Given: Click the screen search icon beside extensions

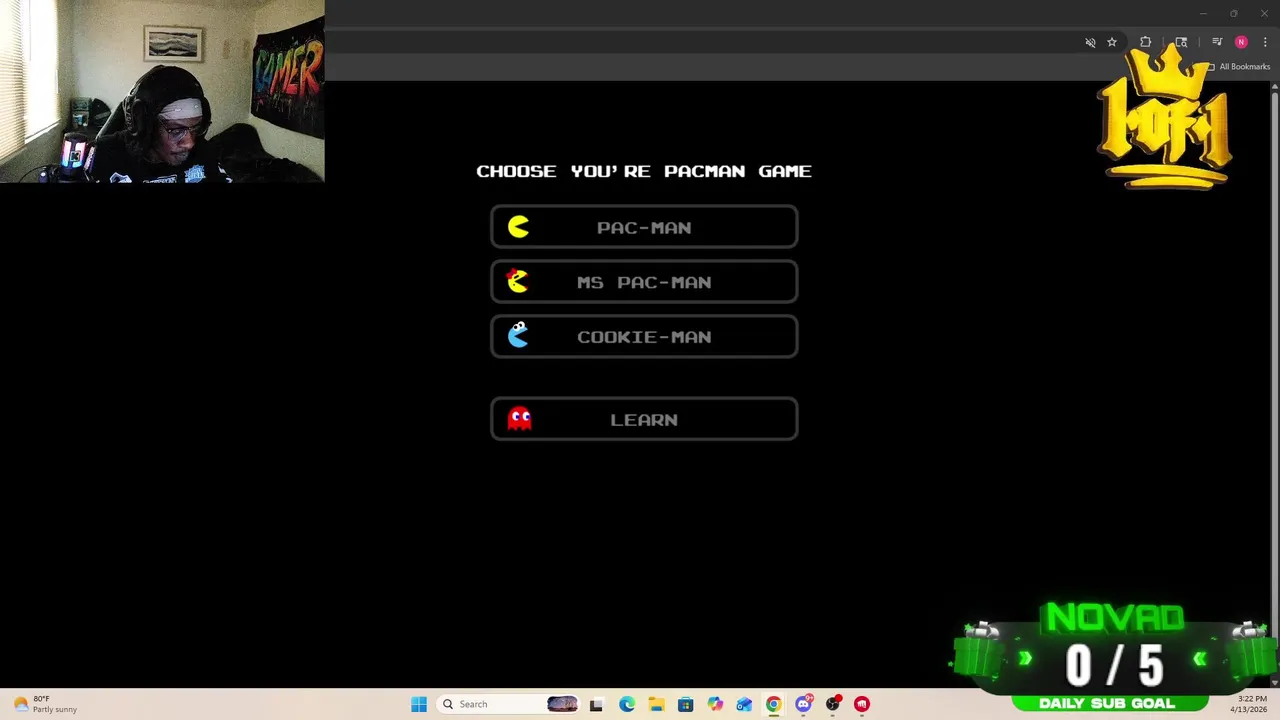Looking at the screenshot, I should pos(1181,42).
